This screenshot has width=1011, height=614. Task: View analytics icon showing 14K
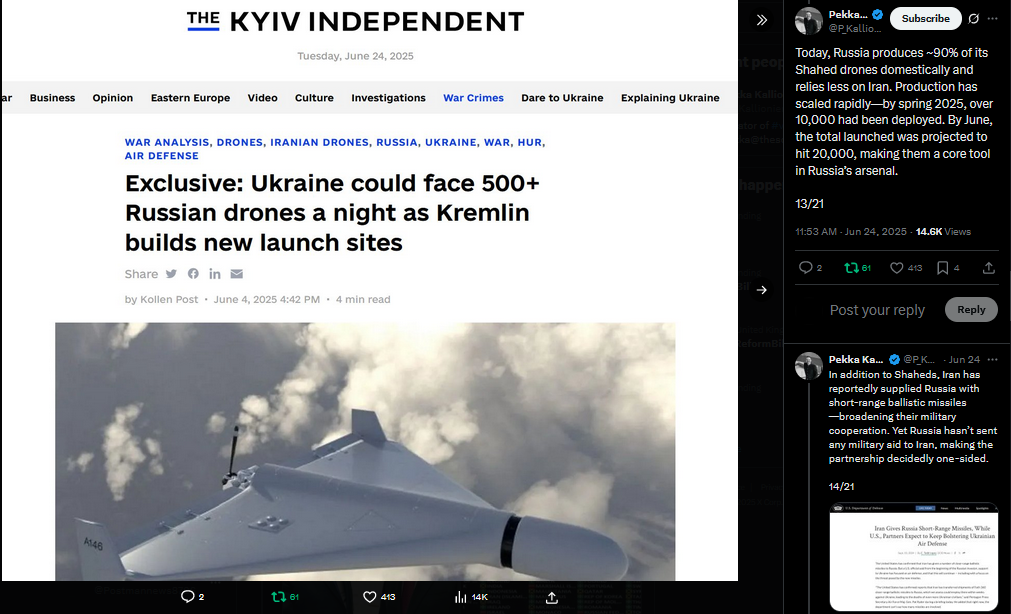(x=460, y=597)
